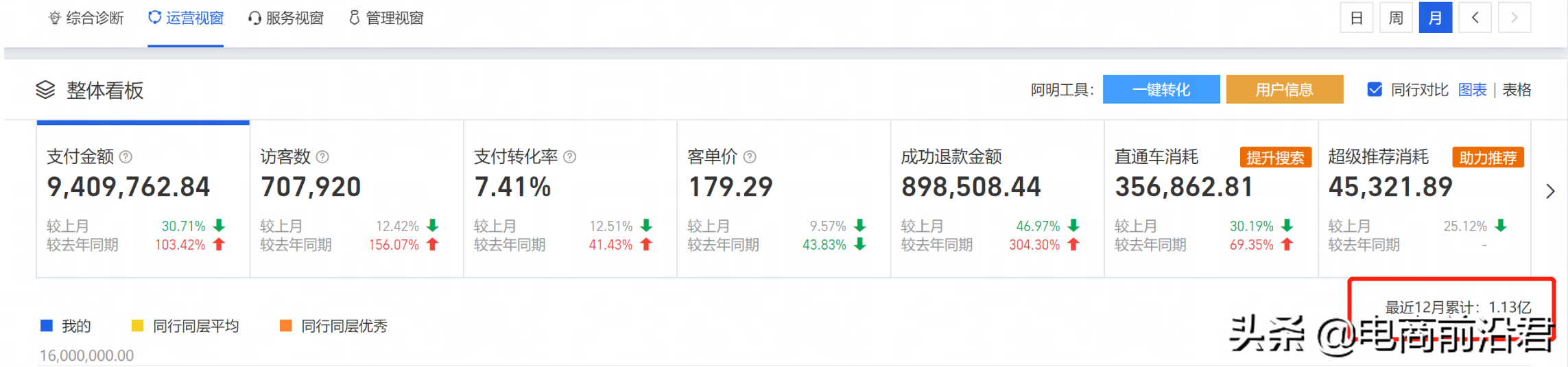This screenshot has height=367, width=1568.
Task: Click the info icon next to 客单价
Action: 750,157
